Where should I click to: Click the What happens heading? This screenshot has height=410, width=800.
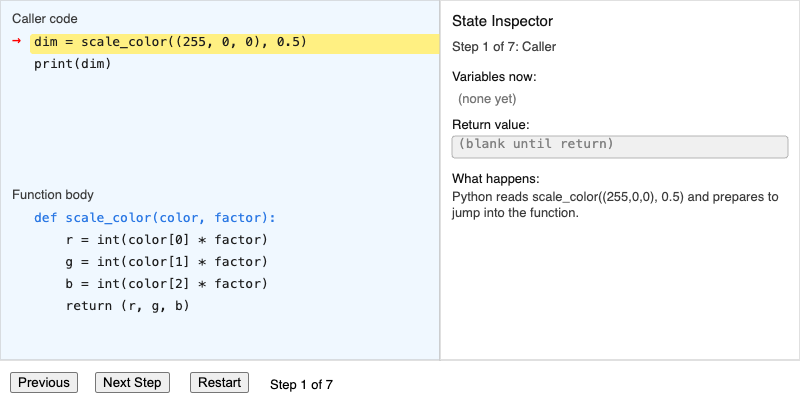[x=495, y=179]
